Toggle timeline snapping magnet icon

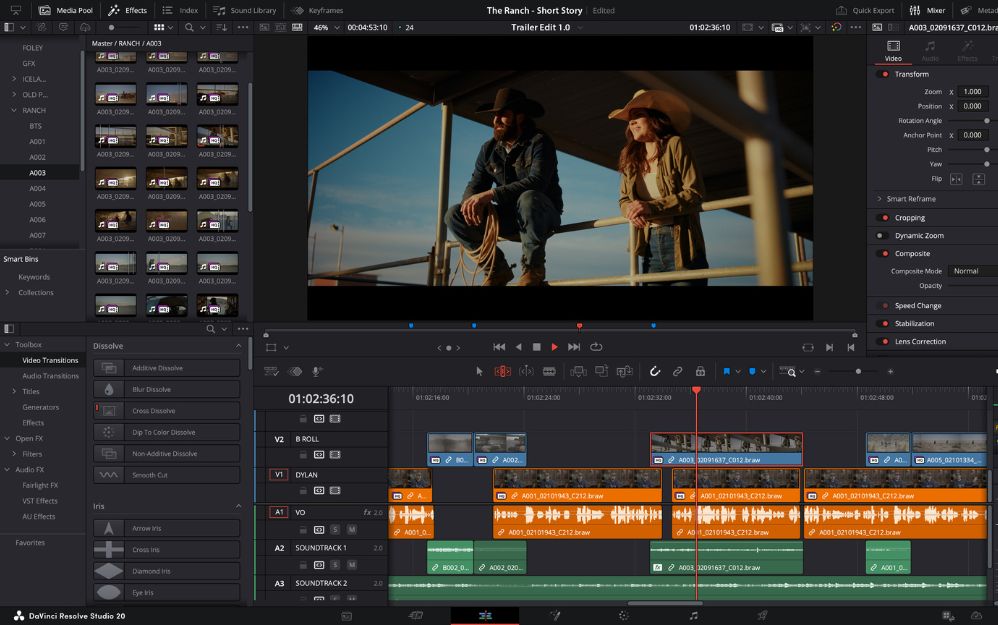[655, 371]
